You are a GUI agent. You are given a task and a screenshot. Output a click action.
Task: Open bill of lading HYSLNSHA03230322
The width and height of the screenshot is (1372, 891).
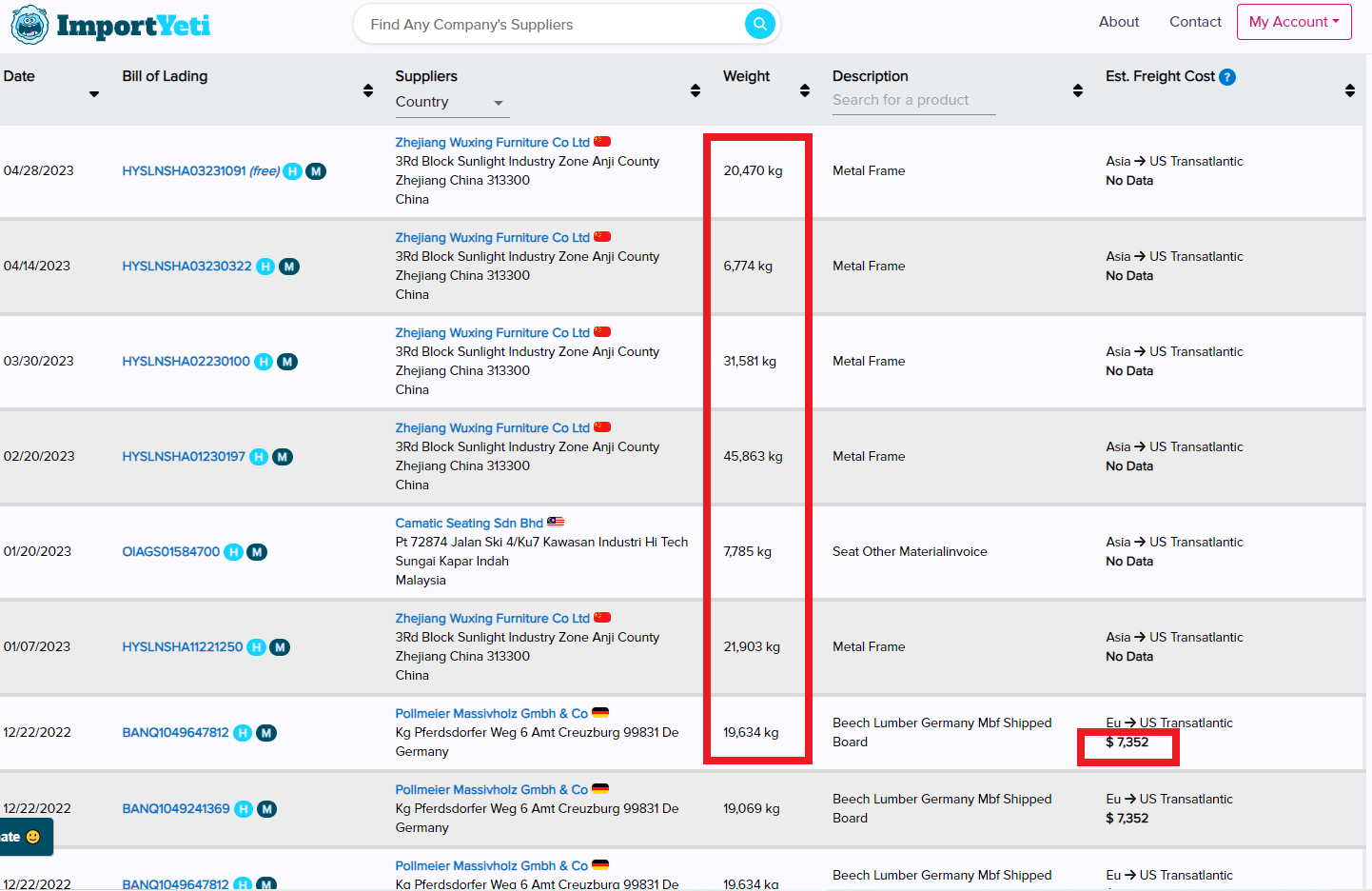187,267
